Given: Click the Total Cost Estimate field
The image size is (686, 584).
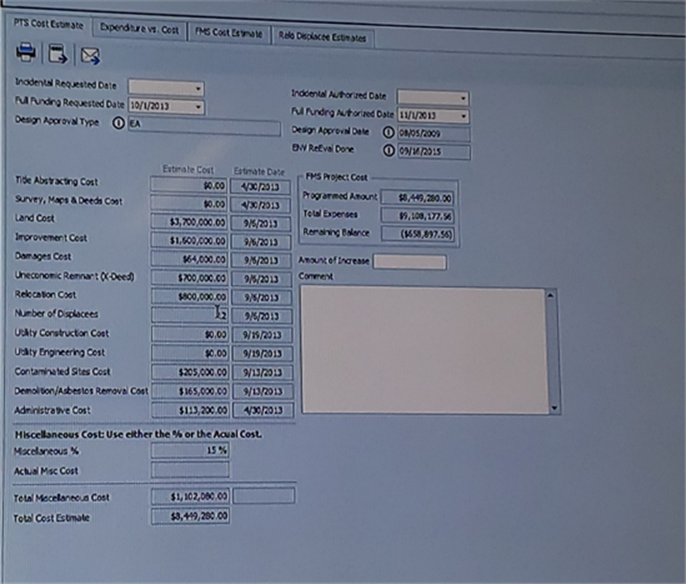Looking at the screenshot, I should tap(190, 516).
